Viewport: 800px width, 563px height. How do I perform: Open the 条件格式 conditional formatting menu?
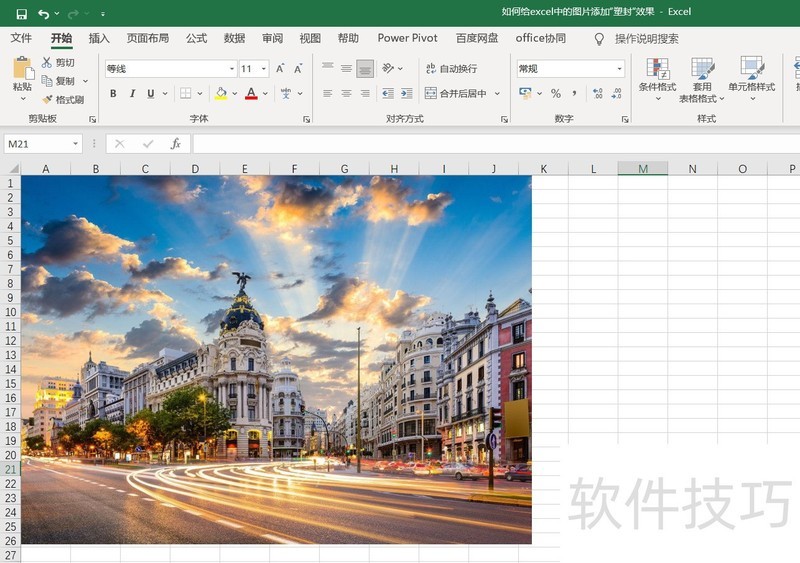(x=657, y=79)
